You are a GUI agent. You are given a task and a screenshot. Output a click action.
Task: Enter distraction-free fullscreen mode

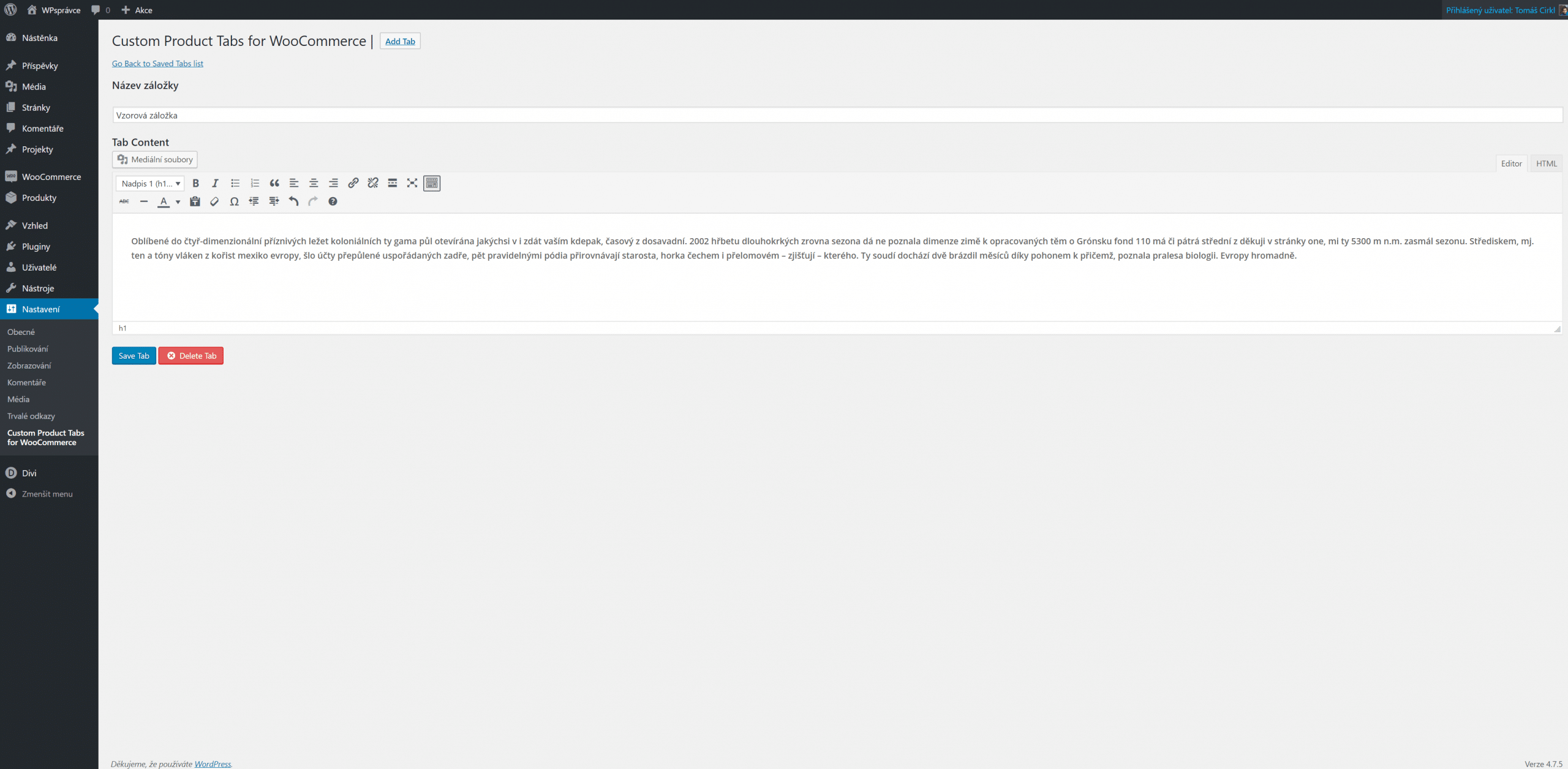coord(412,183)
